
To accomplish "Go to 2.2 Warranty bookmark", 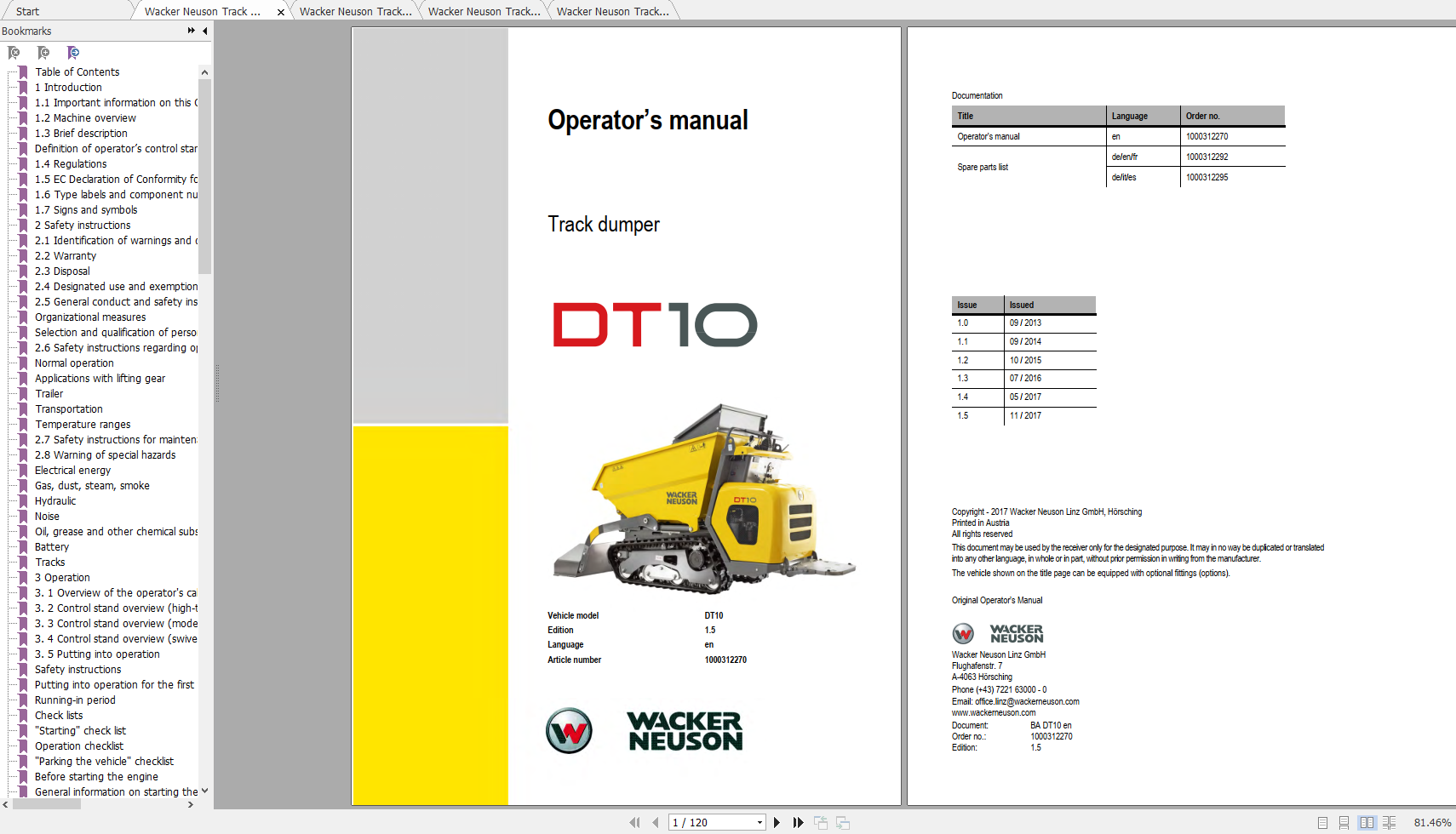I will click(x=66, y=256).
